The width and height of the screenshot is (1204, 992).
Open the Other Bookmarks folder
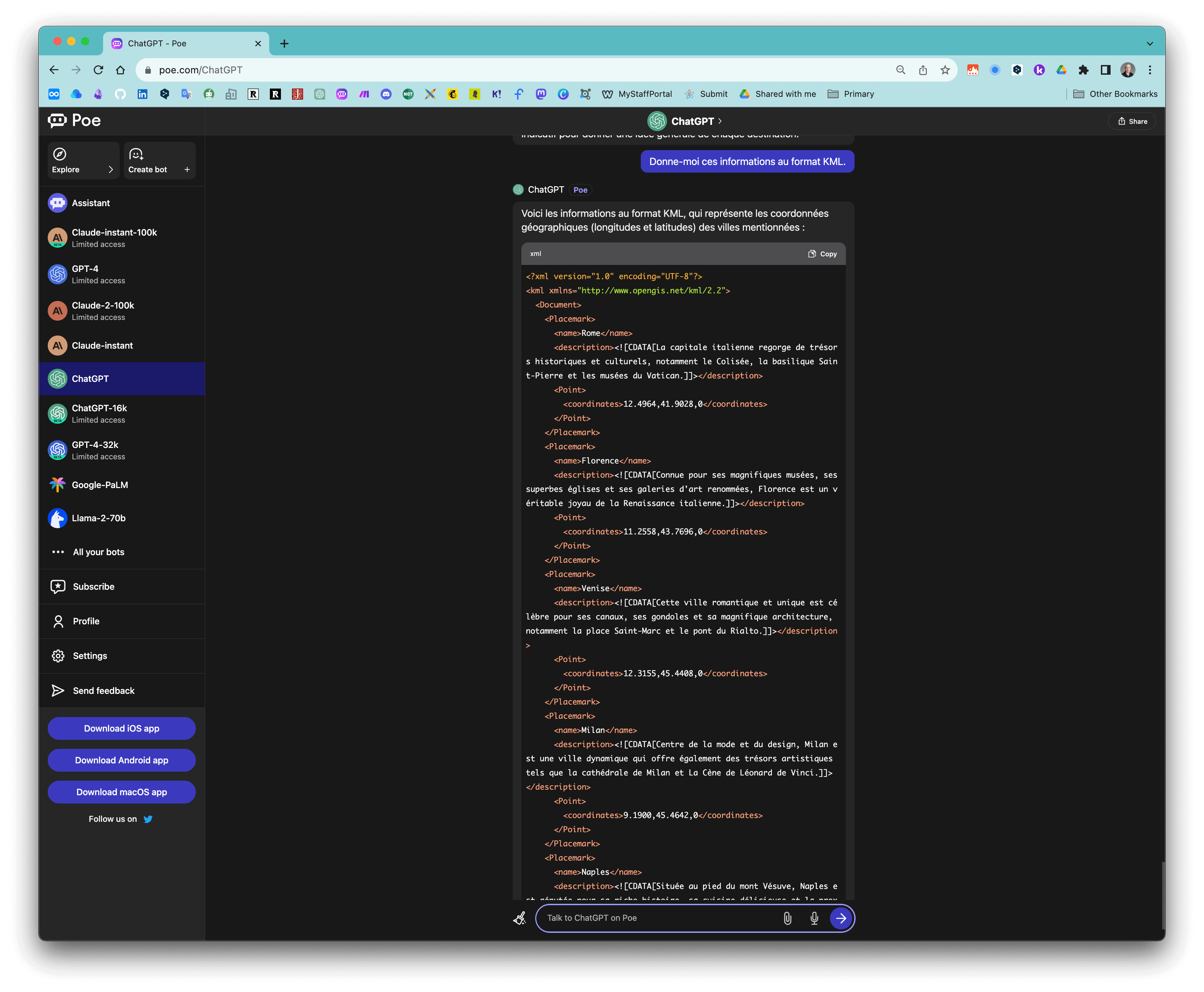coord(1115,94)
